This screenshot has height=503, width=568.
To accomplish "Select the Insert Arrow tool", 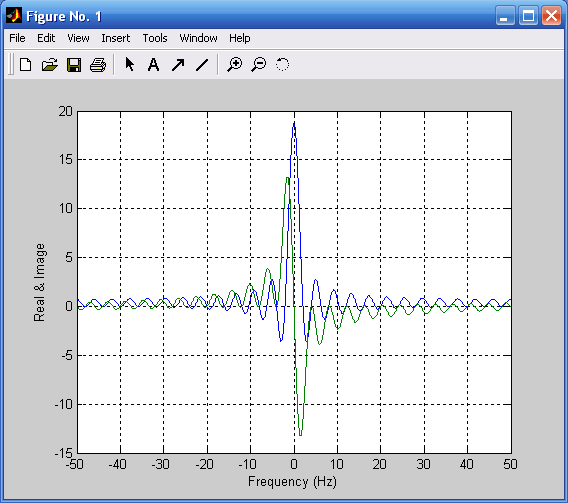I will (x=178, y=65).
